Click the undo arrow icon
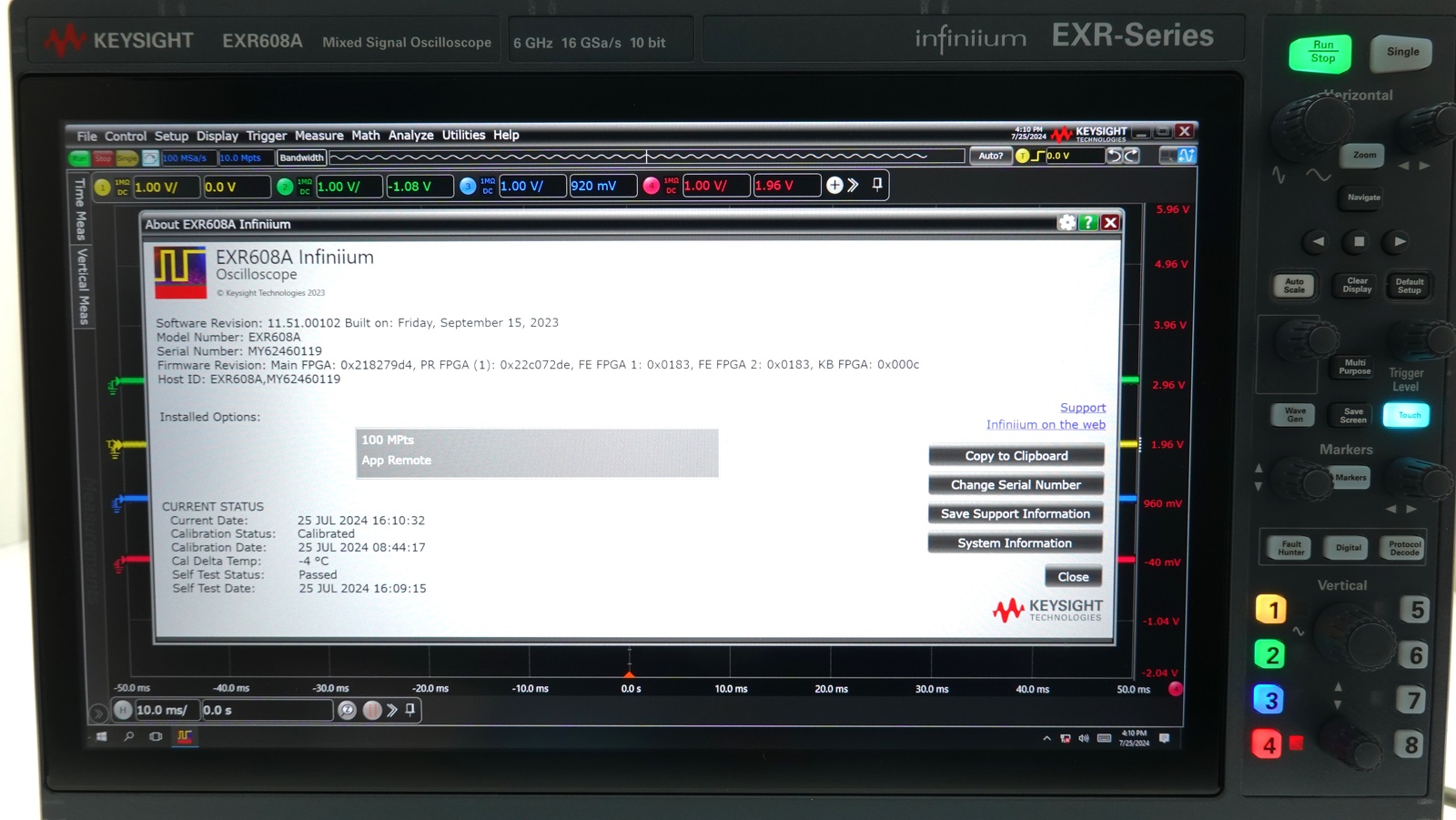Viewport: 1456px width, 820px height. [1114, 156]
